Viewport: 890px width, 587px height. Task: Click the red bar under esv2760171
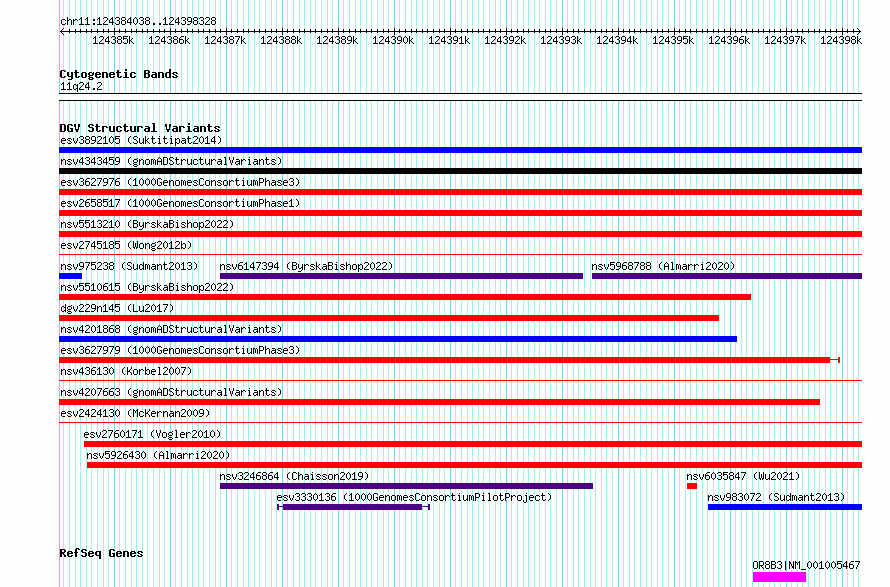tap(473, 444)
